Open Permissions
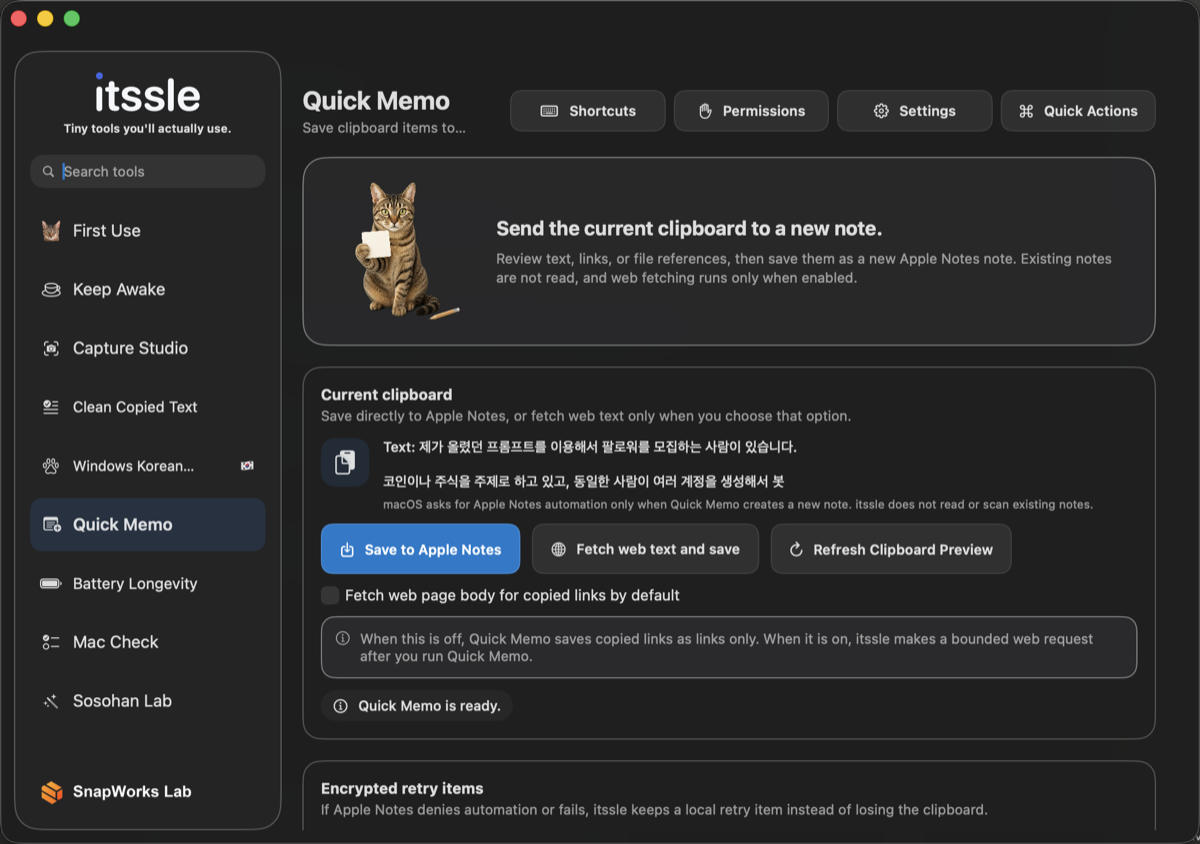1200x844 pixels. 751,111
